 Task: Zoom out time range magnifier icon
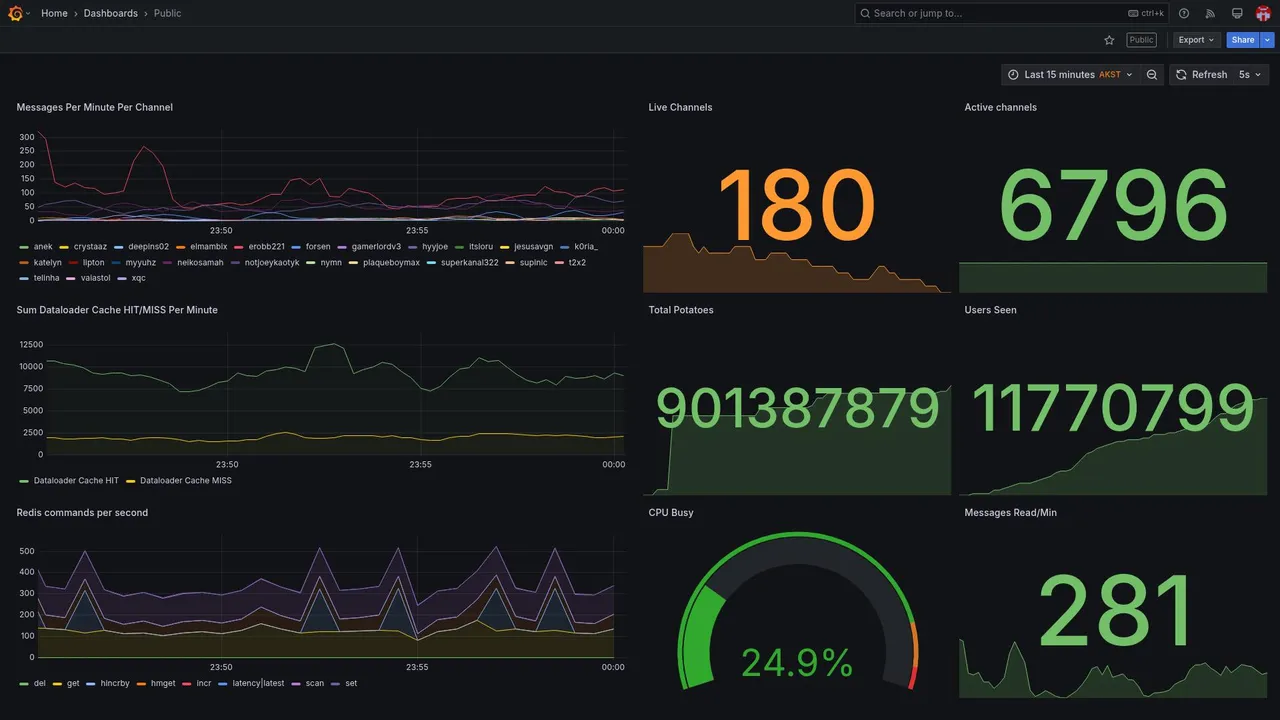tap(1152, 75)
